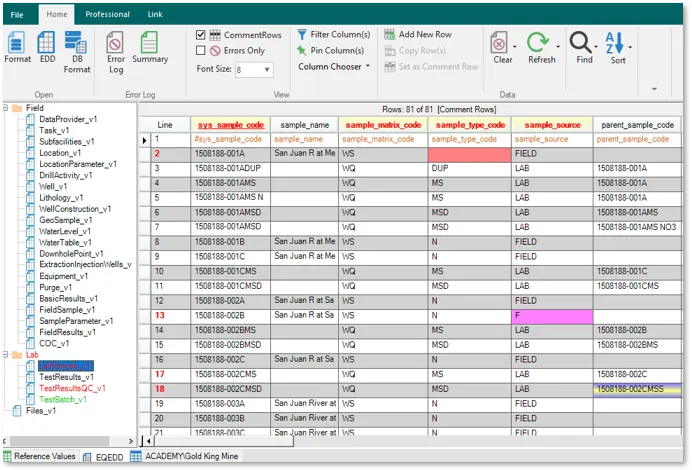Click the Errors Only prohibited icon
Image resolution: width=692 pixels, height=470 pixels.
215,51
